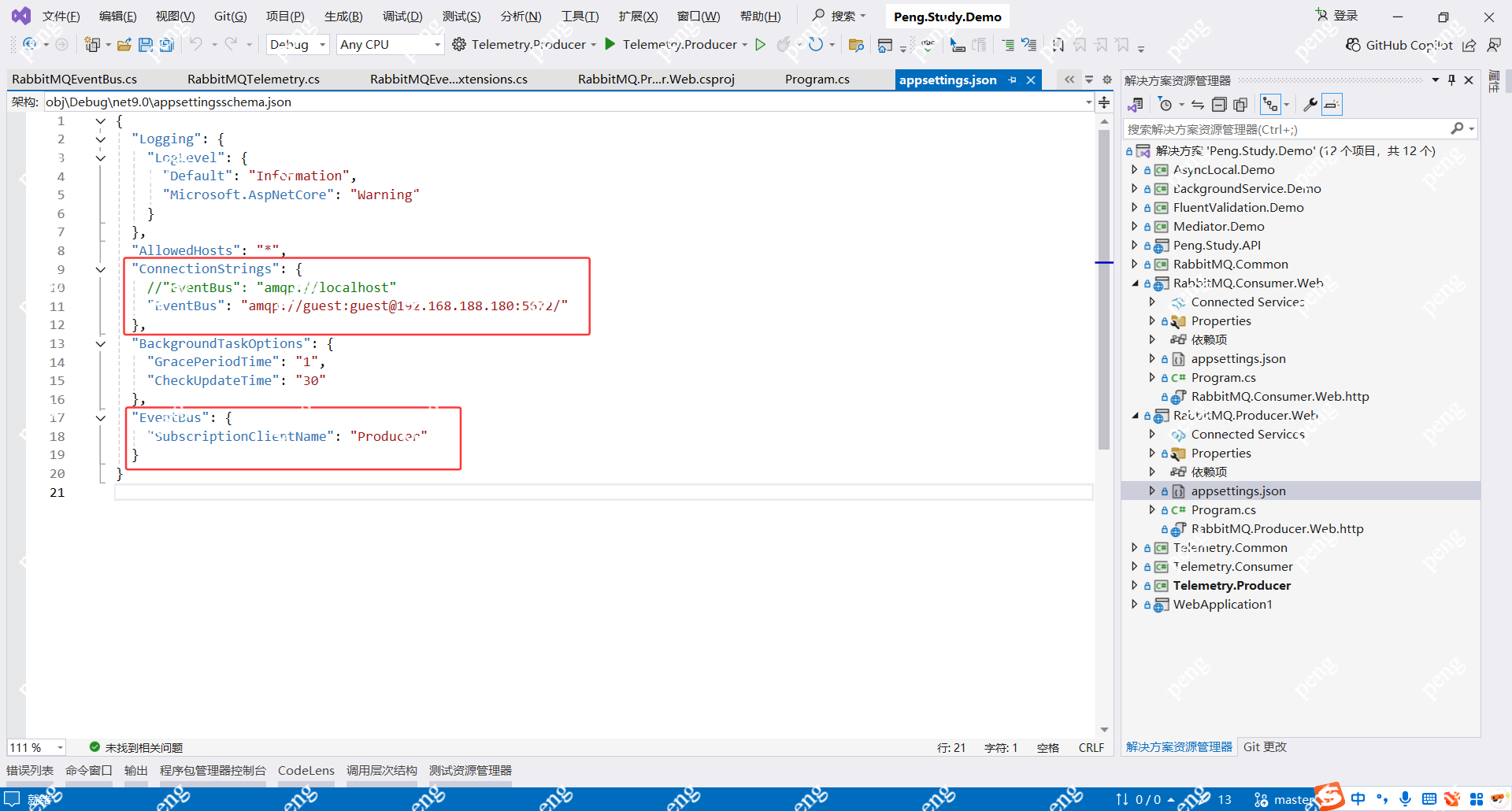Toggle Chinese input mode in IME bar

(1358, 798)
